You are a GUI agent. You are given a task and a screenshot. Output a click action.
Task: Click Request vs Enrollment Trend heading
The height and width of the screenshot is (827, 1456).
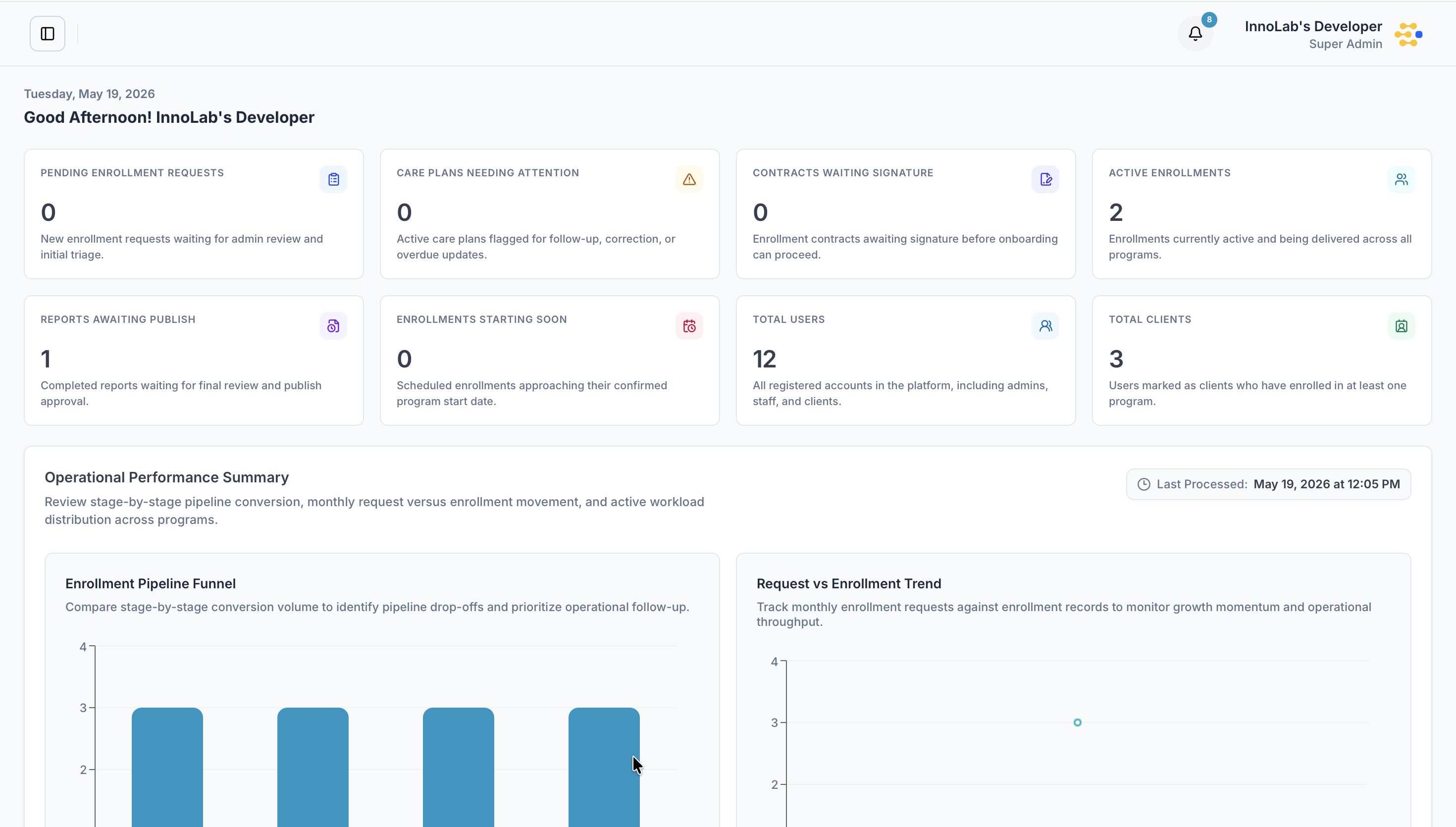tap(848, 583)
